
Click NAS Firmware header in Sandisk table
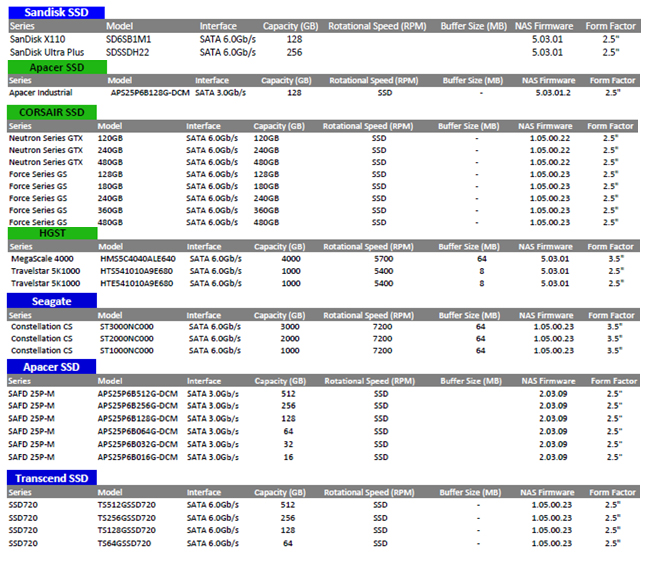pos(544,26)
